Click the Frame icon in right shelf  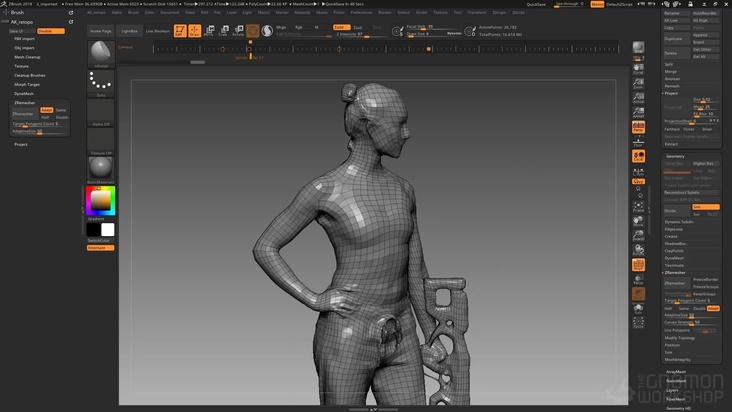tap(638, 207)
